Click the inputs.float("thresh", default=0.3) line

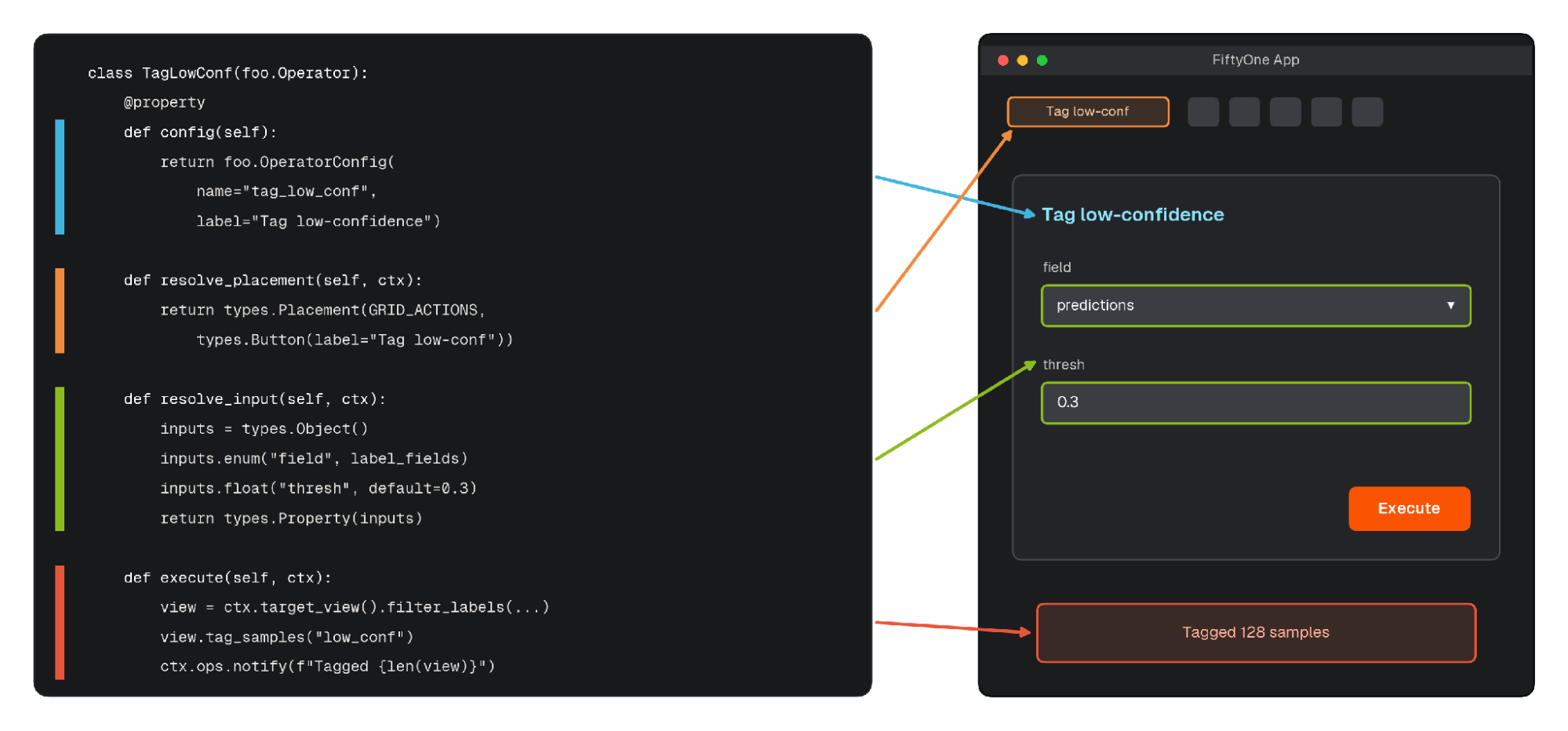pos(318,489)
